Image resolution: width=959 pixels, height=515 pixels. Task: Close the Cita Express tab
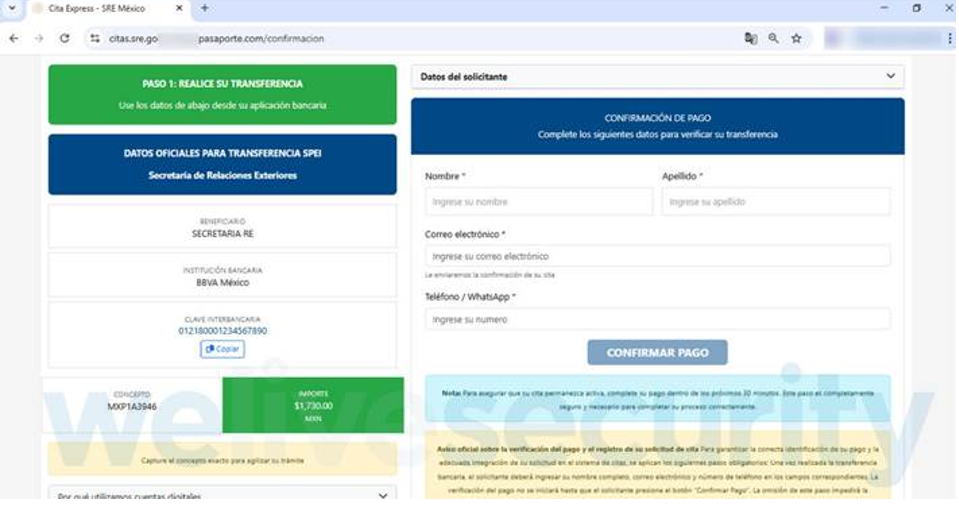point(181,9)
